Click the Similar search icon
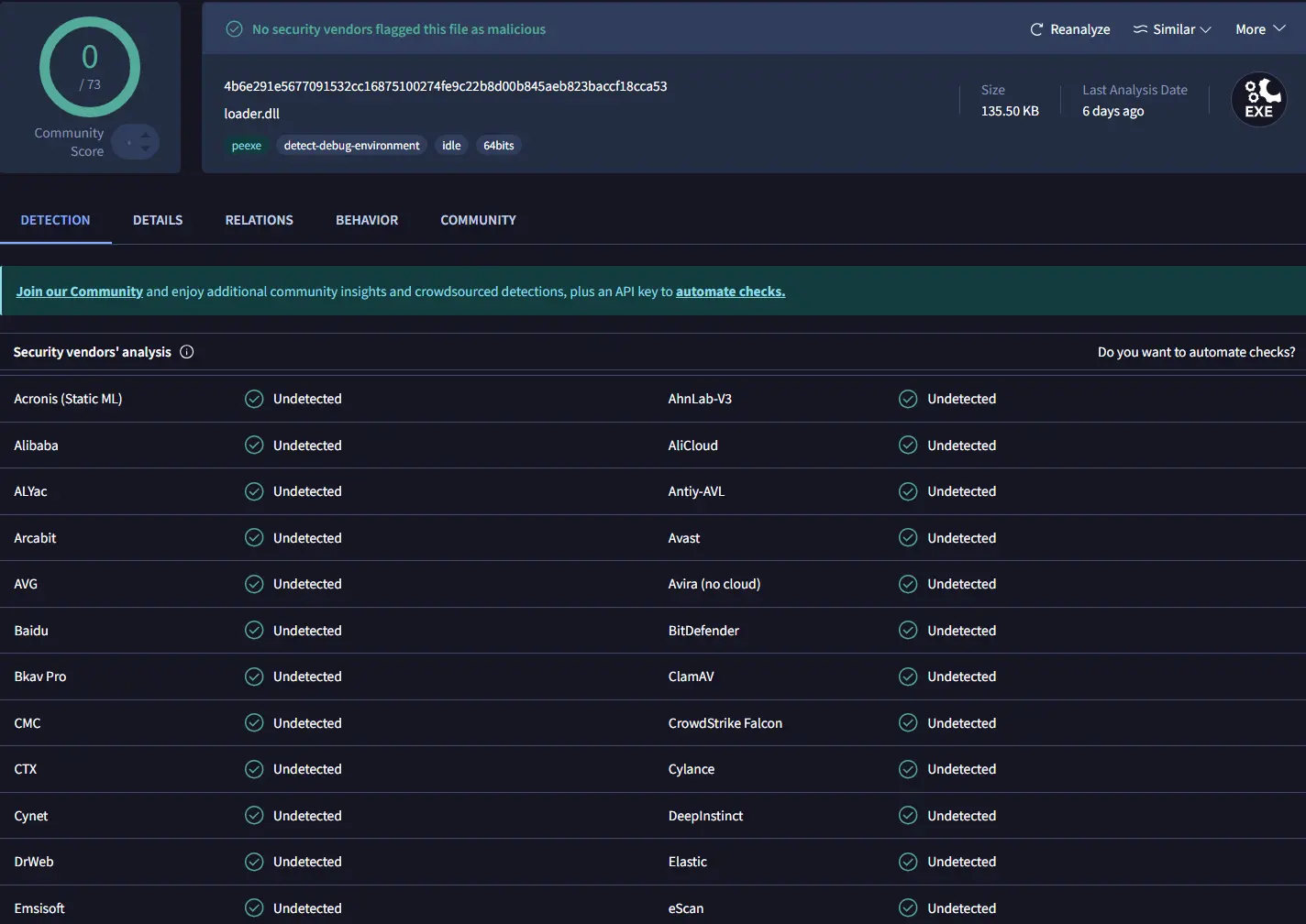 point(1140,29)
